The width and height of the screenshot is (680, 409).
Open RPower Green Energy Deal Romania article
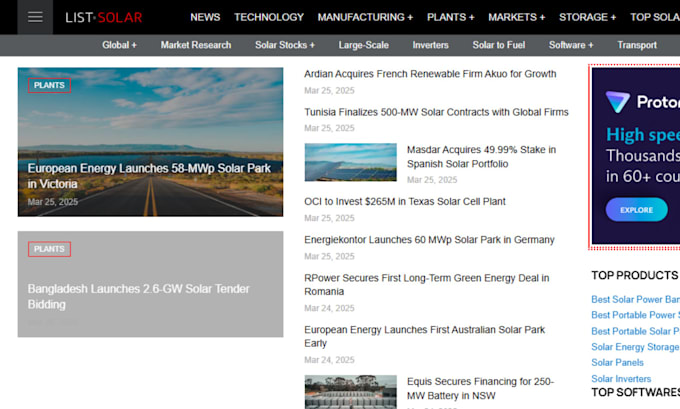tap(427, 285)
